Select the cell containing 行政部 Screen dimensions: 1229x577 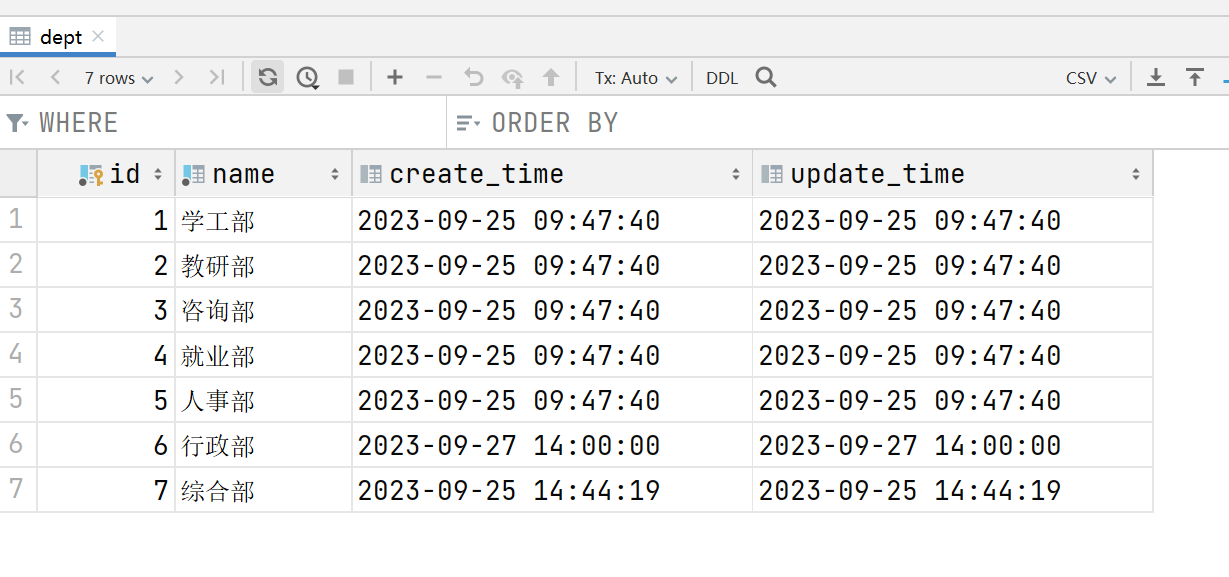click(219, 446)
